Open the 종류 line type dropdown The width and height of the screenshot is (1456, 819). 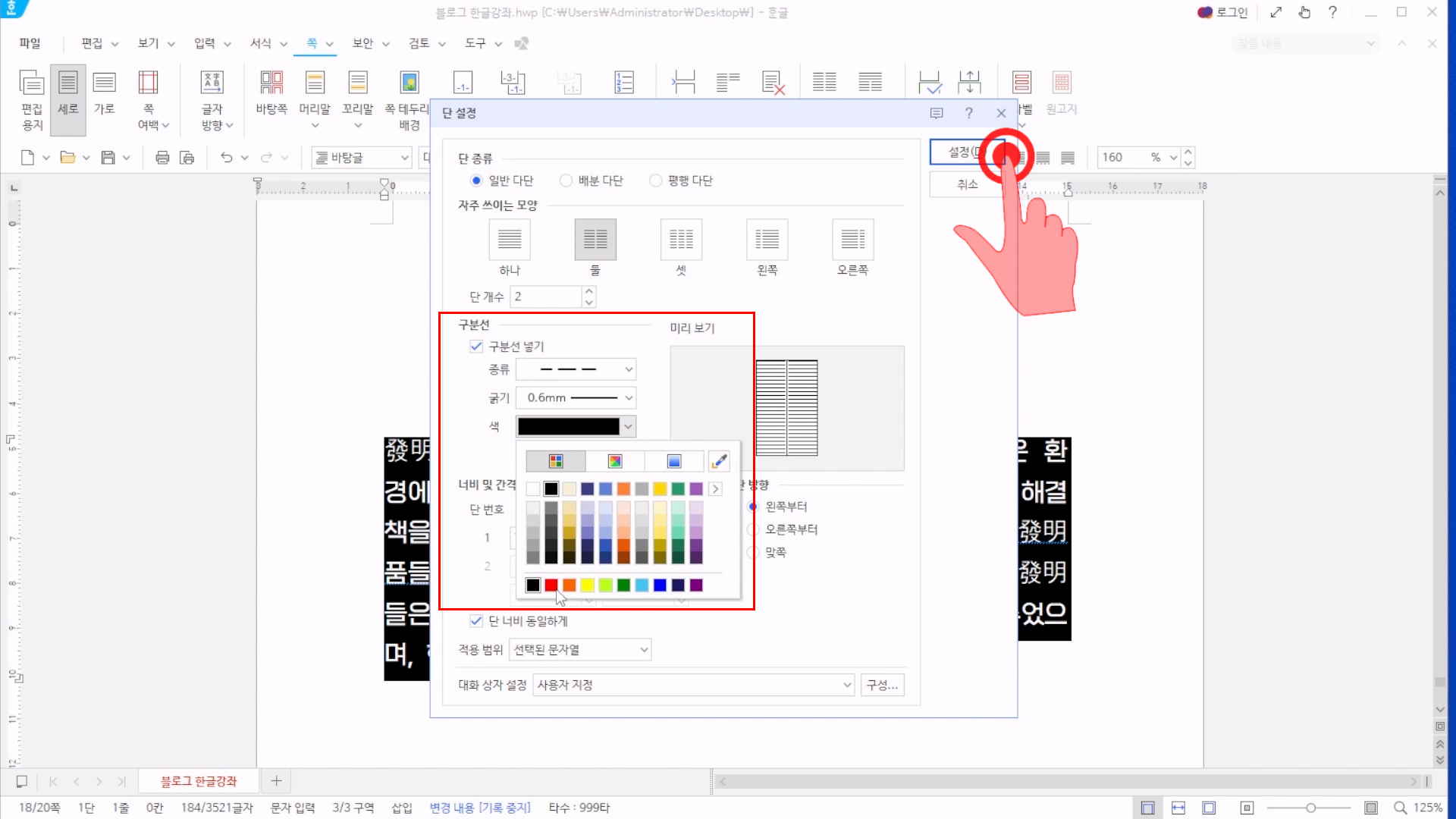point(576,369)
